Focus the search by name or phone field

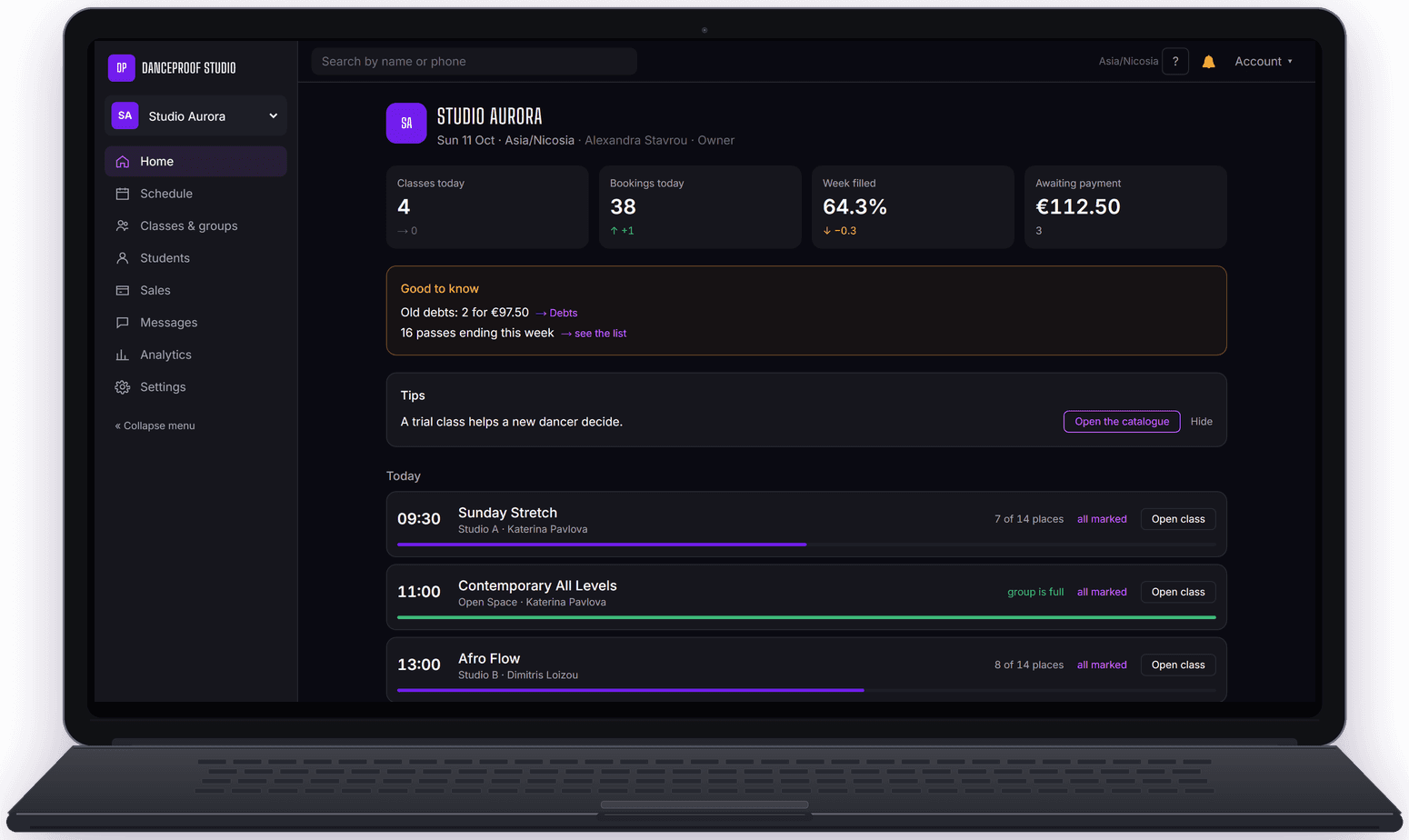[x=475, y=62]
